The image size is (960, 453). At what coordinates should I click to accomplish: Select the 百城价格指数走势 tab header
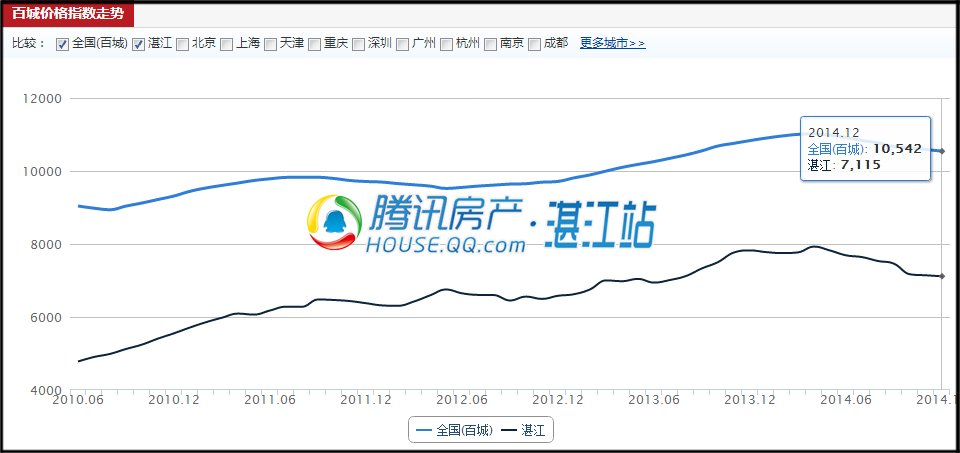point(68,14)
